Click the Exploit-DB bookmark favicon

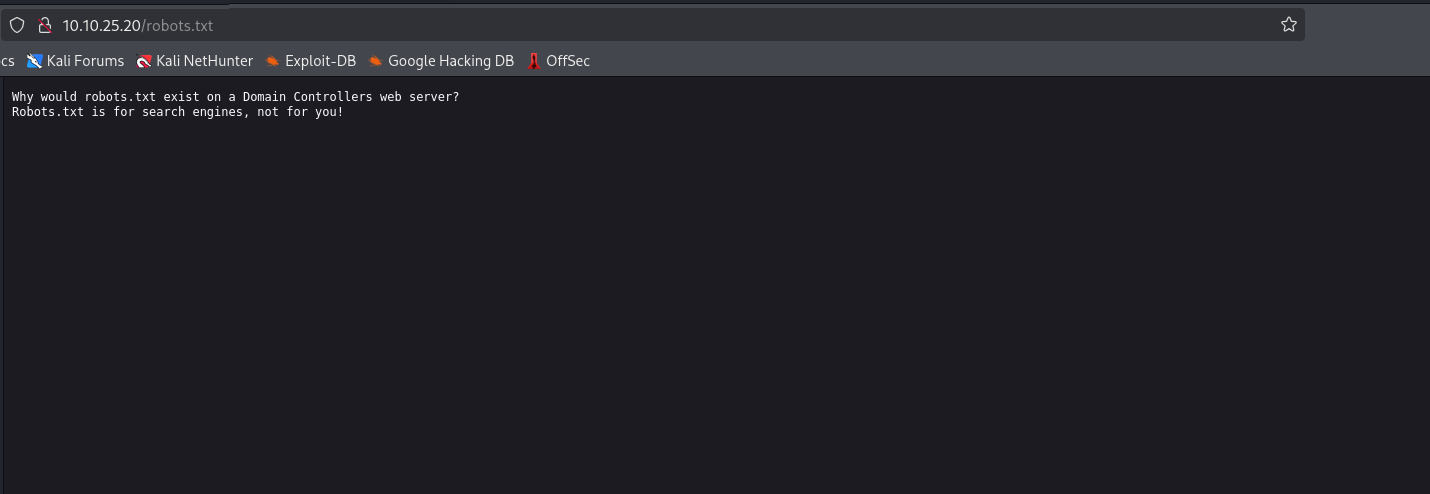tap(273, 61)
